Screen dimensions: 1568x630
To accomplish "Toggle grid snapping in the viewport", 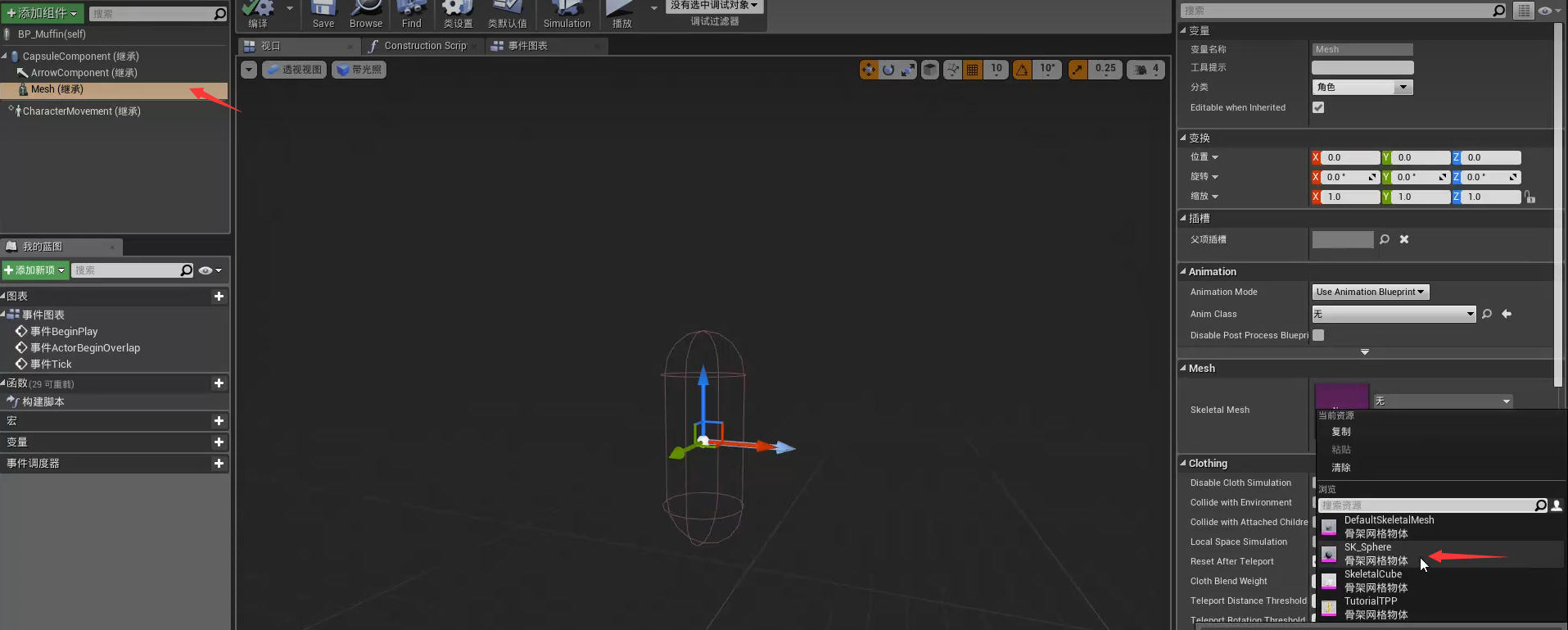I will click(x=973, y=70).
